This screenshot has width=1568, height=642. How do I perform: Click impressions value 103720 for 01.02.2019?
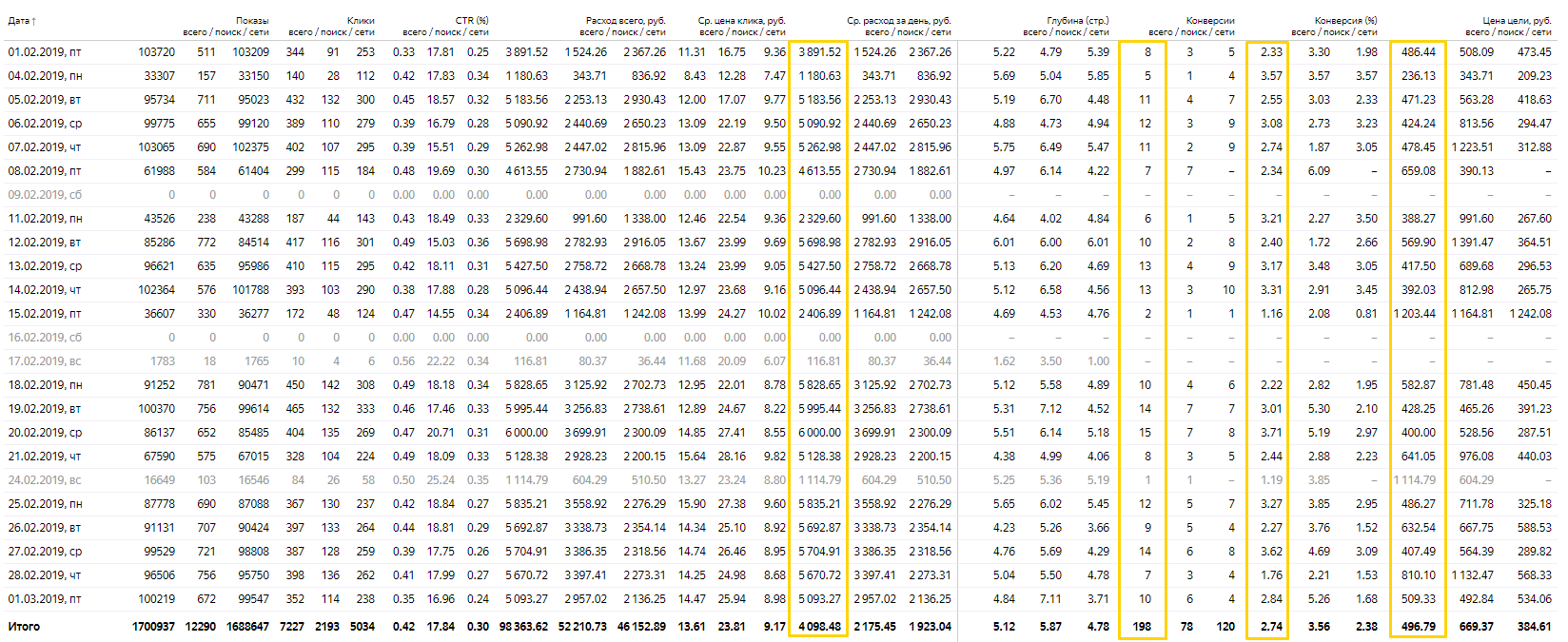[x=156, y=52]
